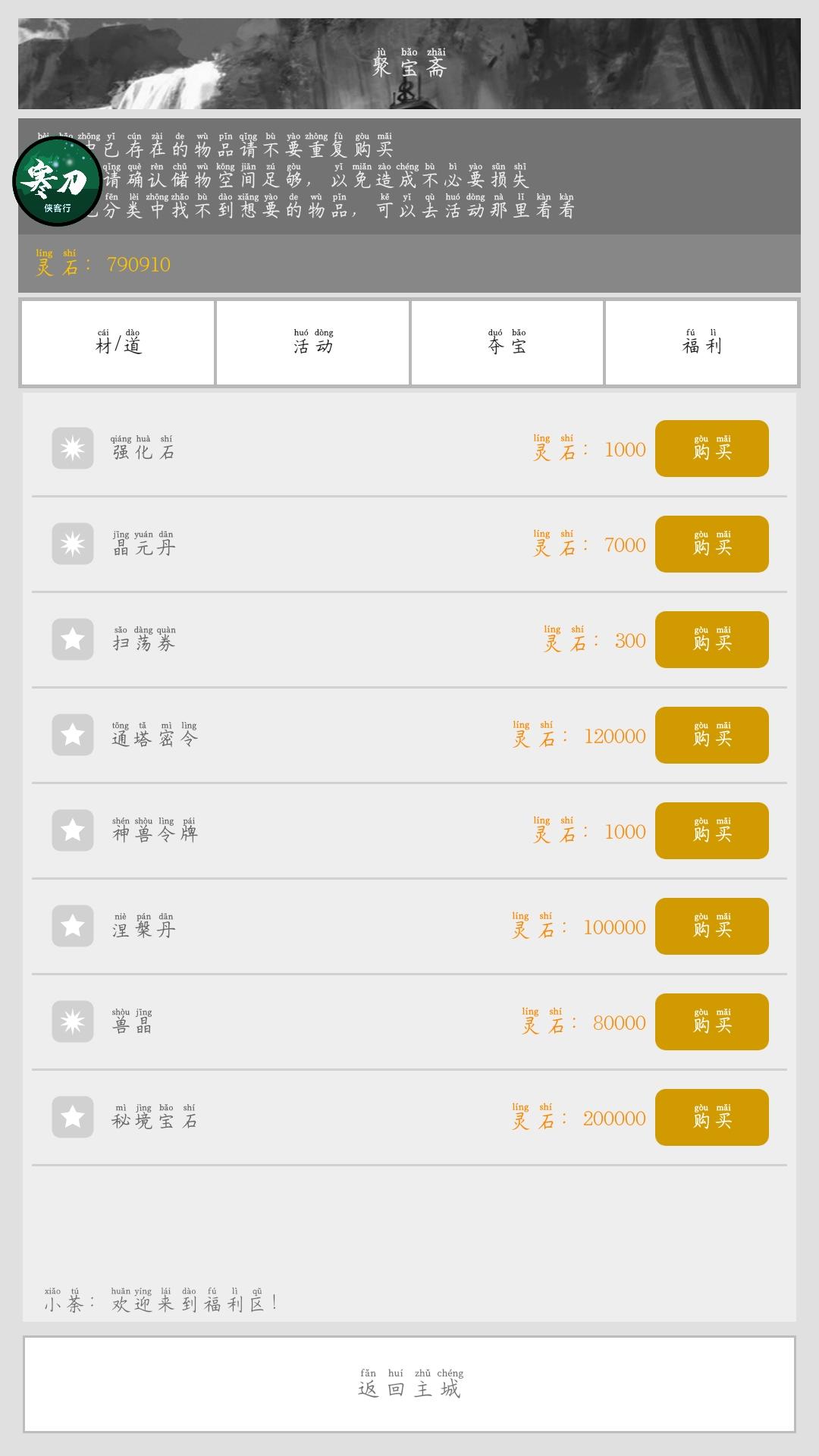
Task: Buy 秘境宝石 for 200000 灵石
Action: (x=711, y=1118)
